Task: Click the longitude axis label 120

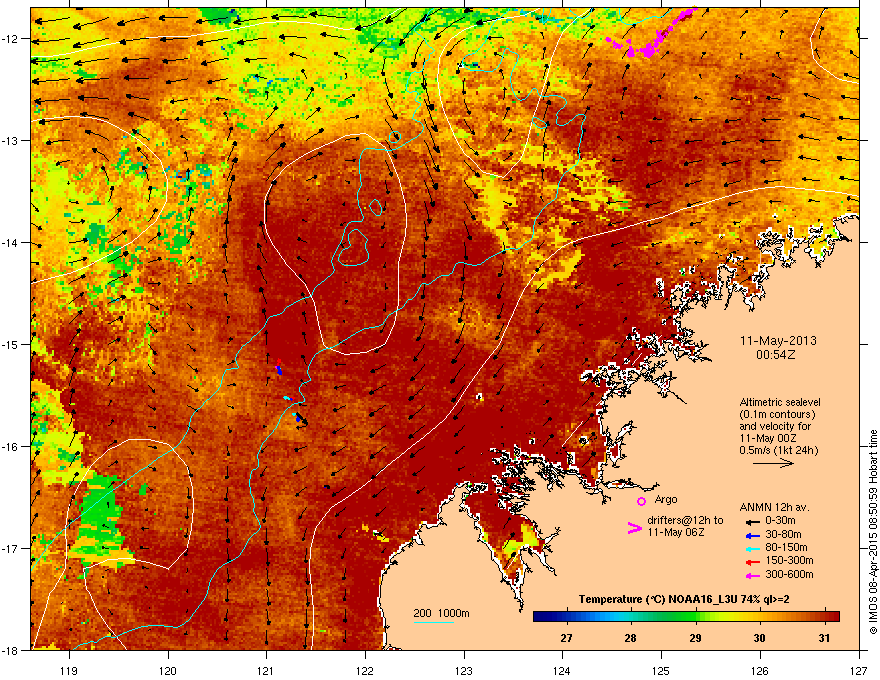Action: pyautogui.click(x=168, y=670)
